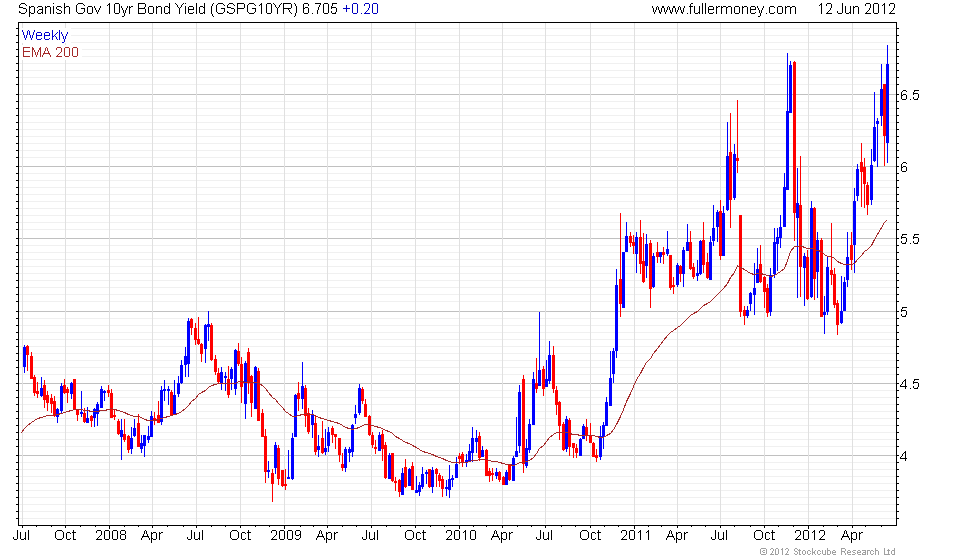Screen dimensions: 980x560
Task: Click the 2012 x-axis label
Action: 810,536
